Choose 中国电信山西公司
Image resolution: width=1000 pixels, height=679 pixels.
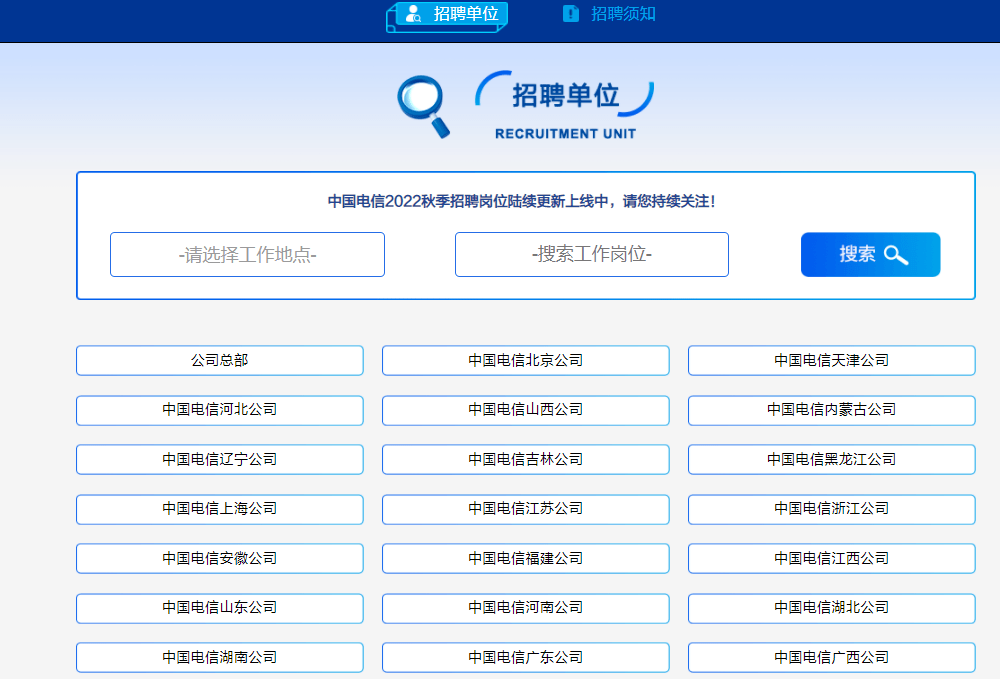click(526, 410)
